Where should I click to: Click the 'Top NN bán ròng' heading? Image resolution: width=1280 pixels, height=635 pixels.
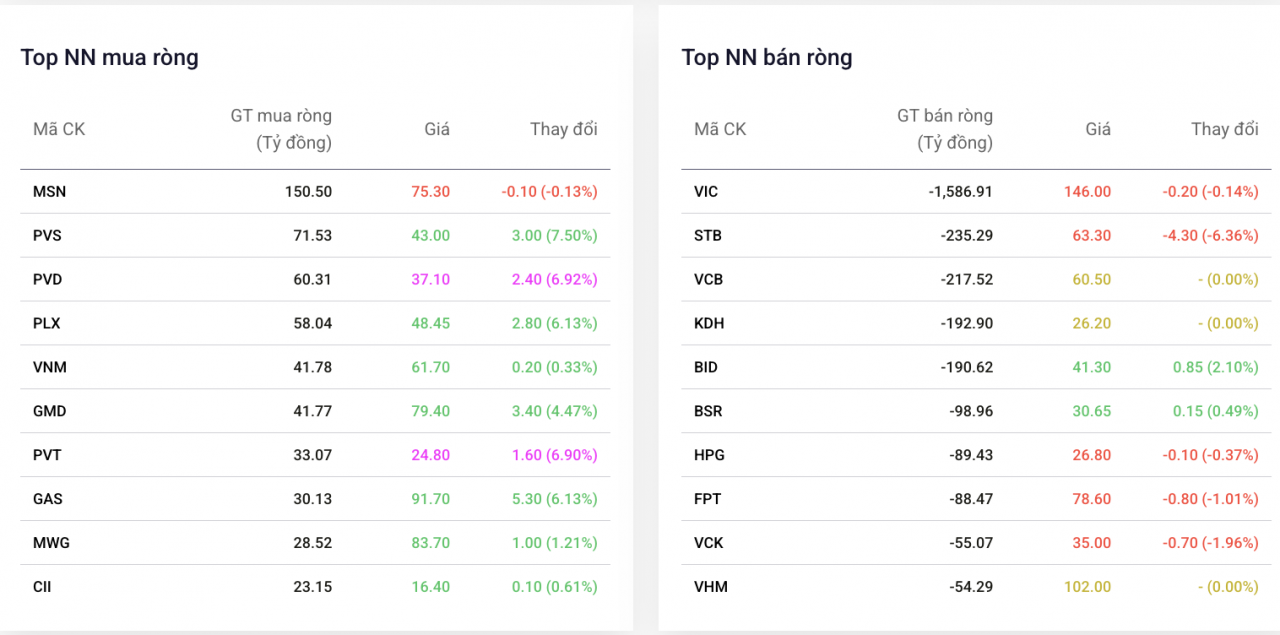pos(767,58)
